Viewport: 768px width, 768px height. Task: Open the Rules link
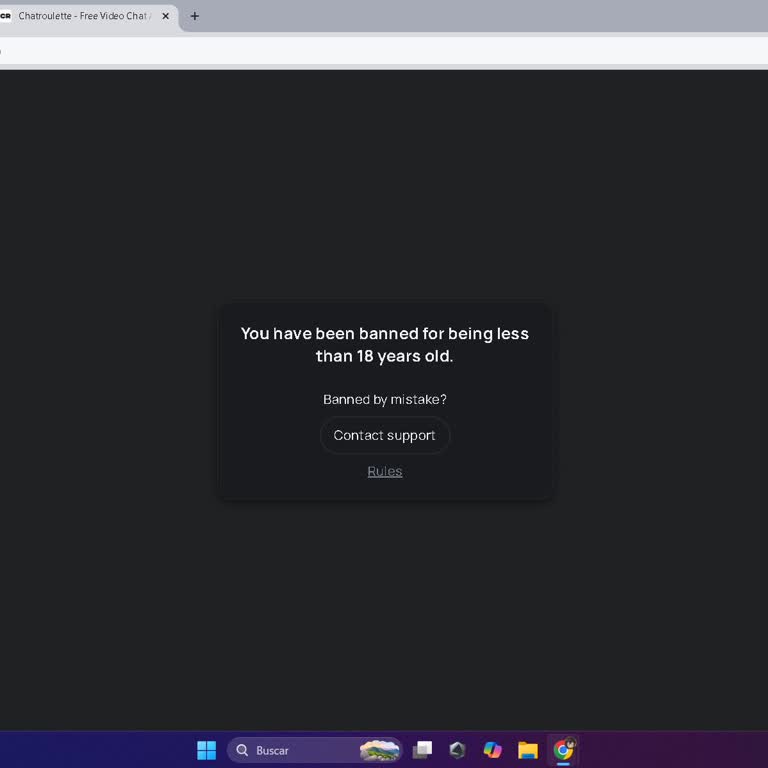[x=384, y=471]
